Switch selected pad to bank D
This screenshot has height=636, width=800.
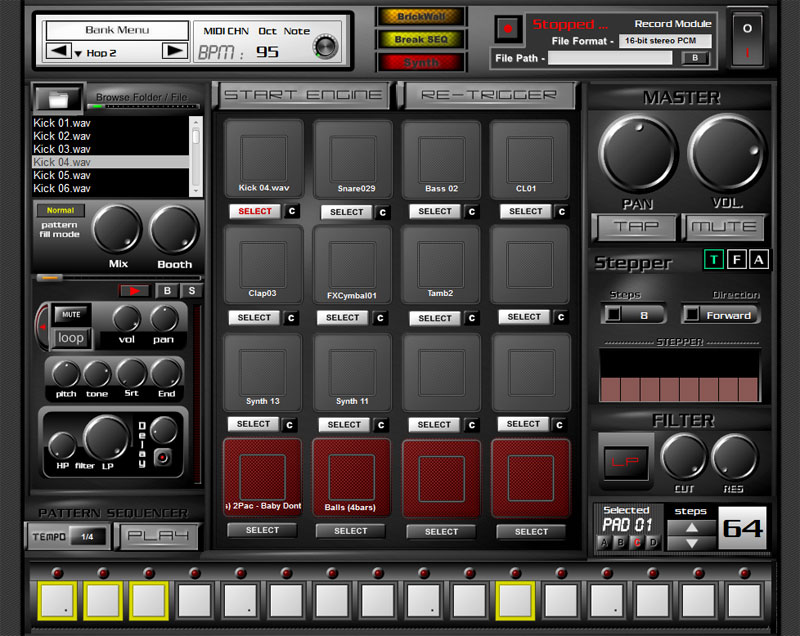(x=653, y=541)
